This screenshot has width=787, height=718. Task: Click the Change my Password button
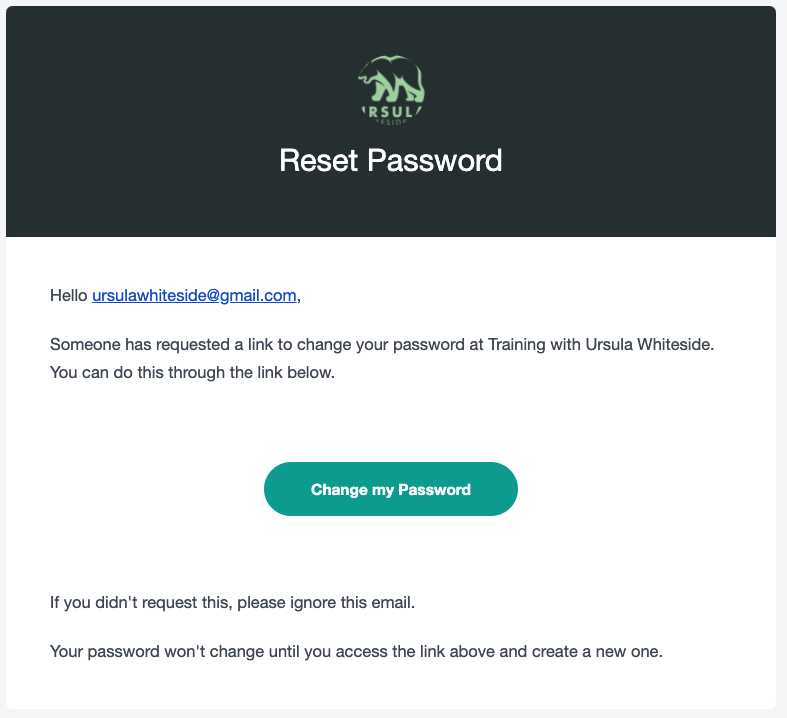coord(390,489)
